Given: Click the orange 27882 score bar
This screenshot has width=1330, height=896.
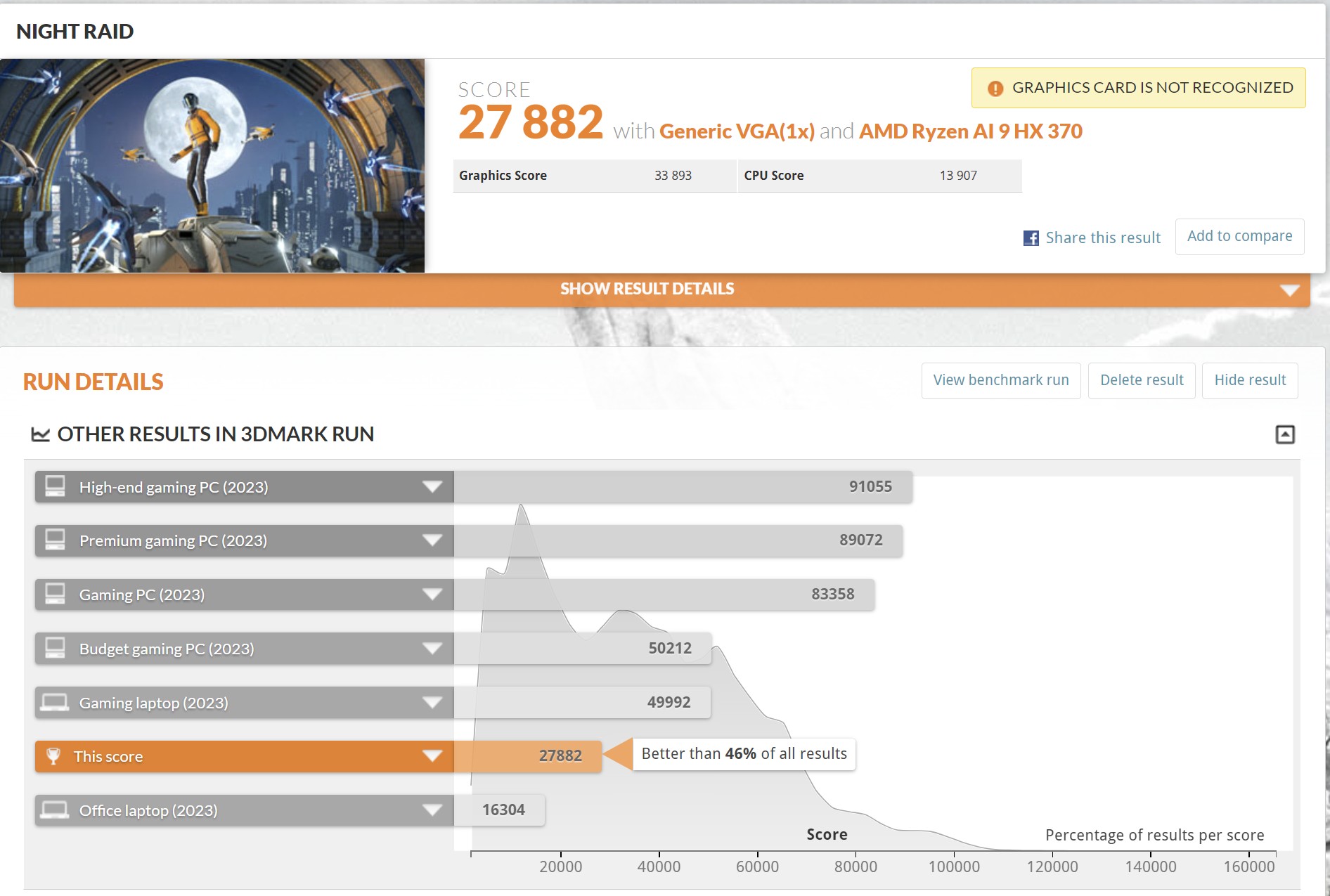Looking at the screenshot, I should (527, 756).
